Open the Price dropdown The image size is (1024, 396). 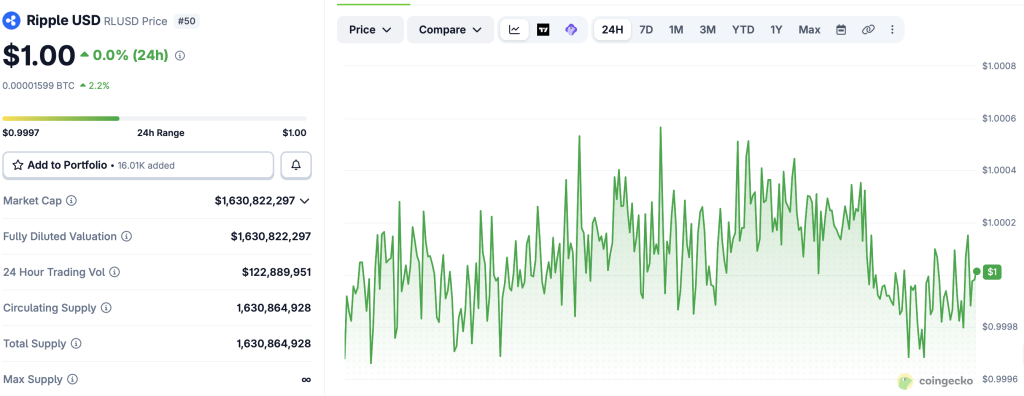[x=370, y=29]
